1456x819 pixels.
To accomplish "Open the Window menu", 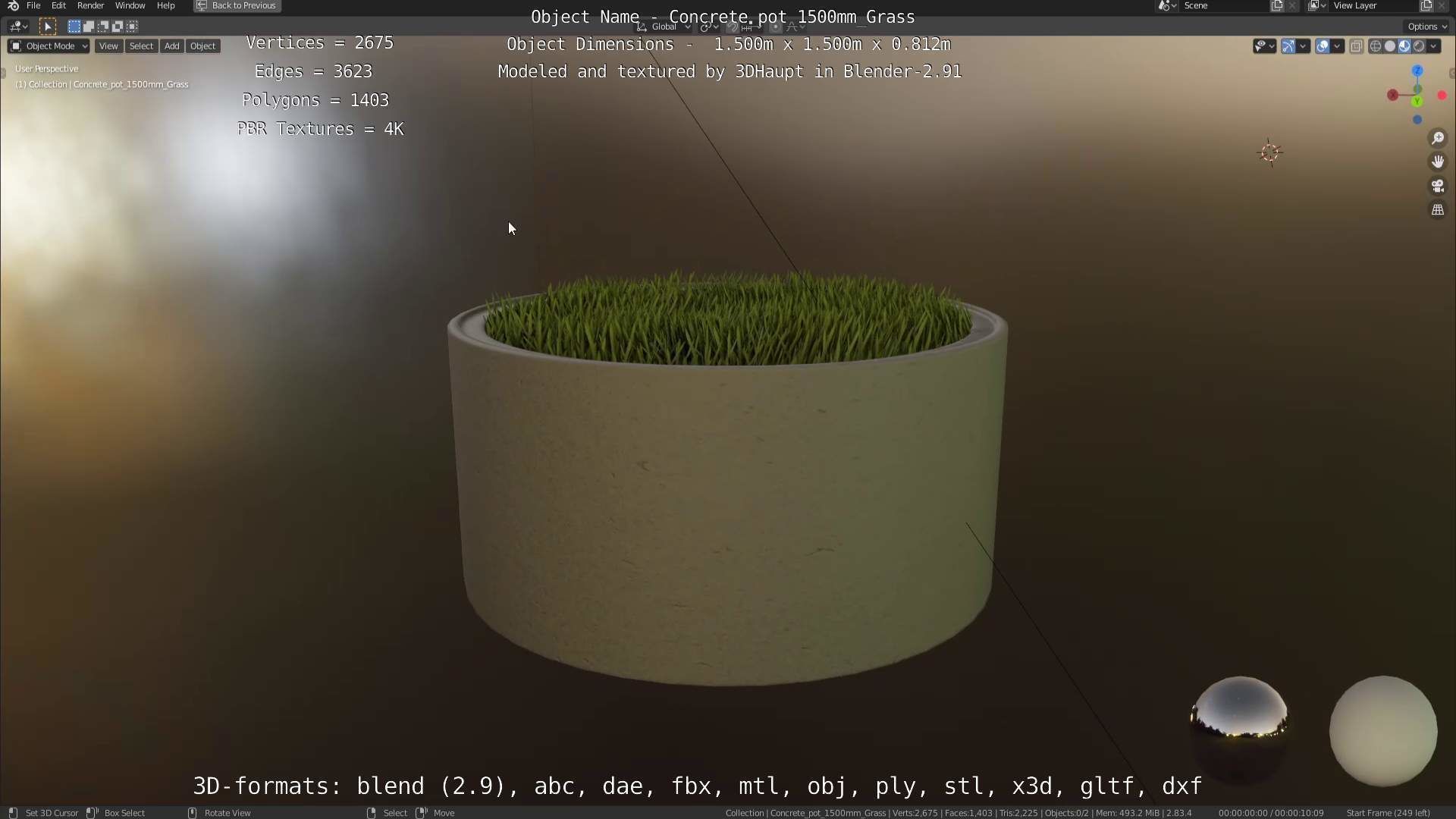I will click(130, 5).
